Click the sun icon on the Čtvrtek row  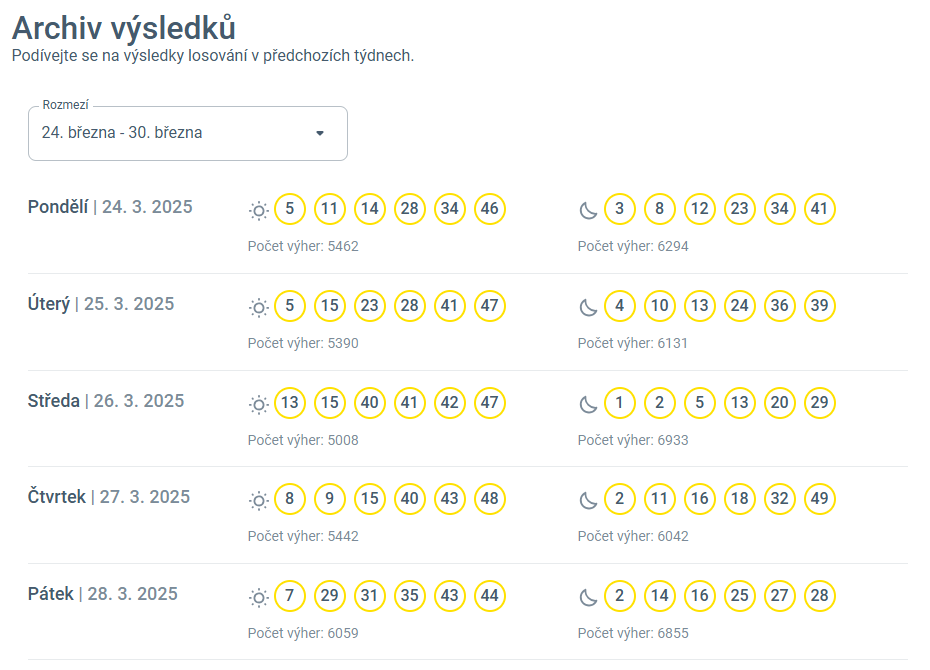(x=258, y=498)
